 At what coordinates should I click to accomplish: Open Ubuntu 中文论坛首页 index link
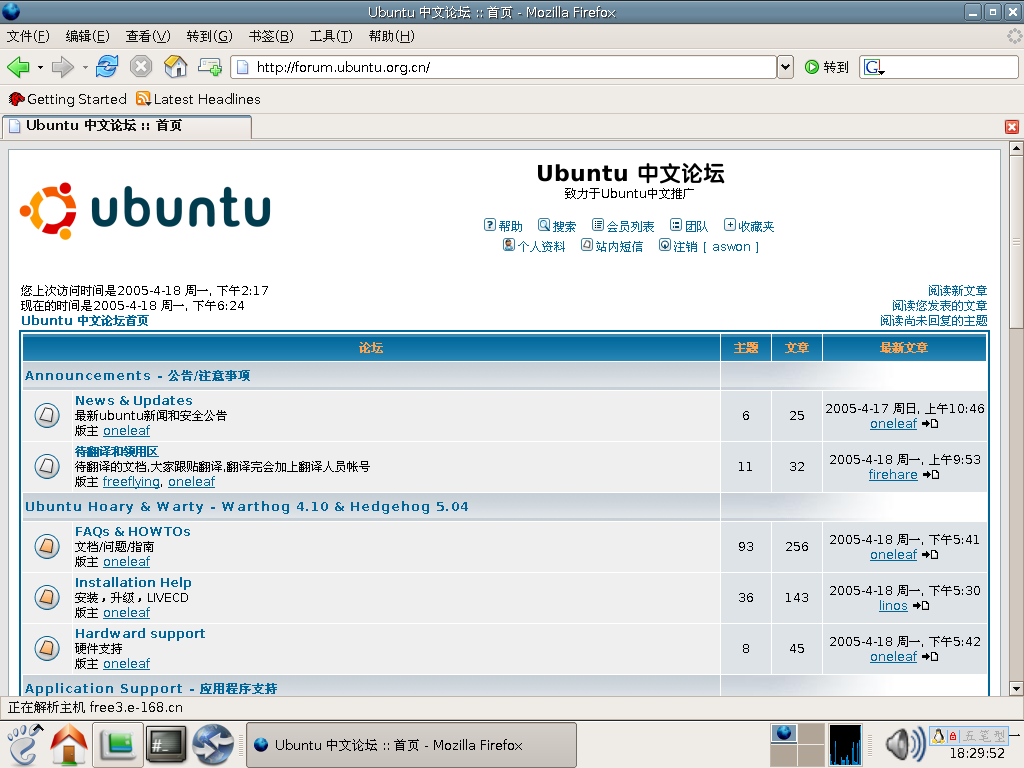(85, 321)
